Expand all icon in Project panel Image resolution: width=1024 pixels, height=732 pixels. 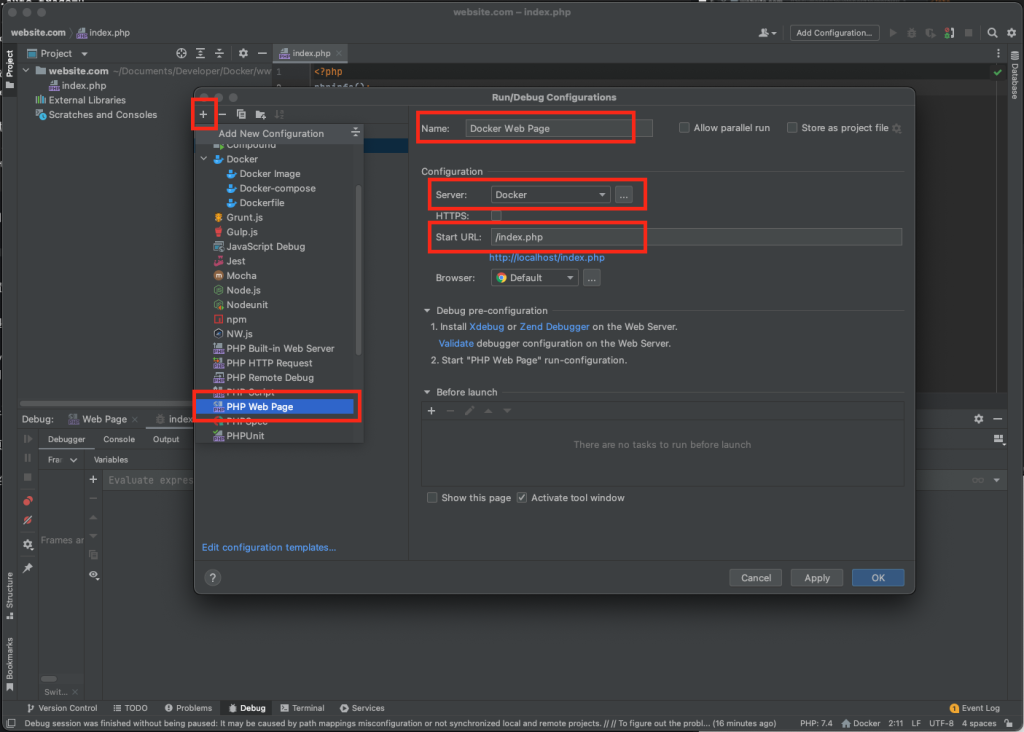tap(200, 54)
